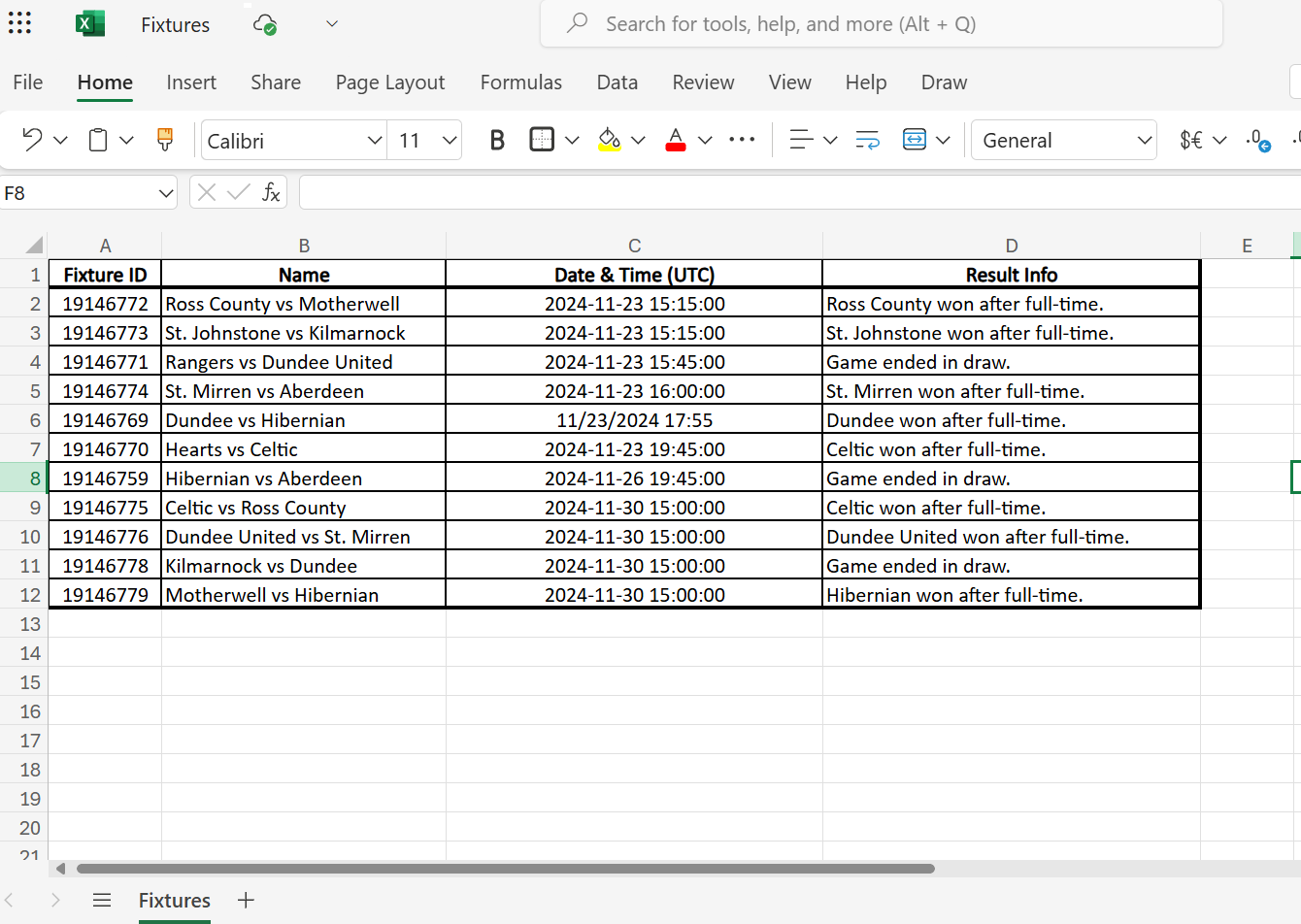
Task: Switch to the Page Layout tab
Action: (x=390, y=82)
